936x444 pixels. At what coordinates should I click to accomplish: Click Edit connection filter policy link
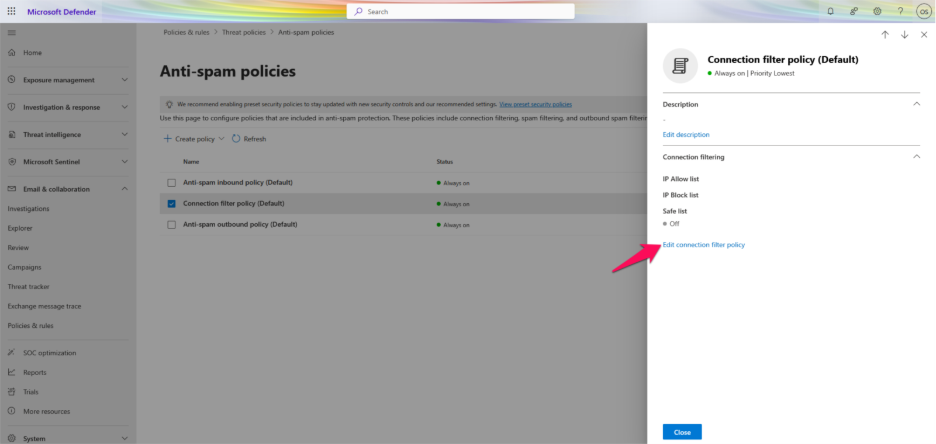pos(703,245)
